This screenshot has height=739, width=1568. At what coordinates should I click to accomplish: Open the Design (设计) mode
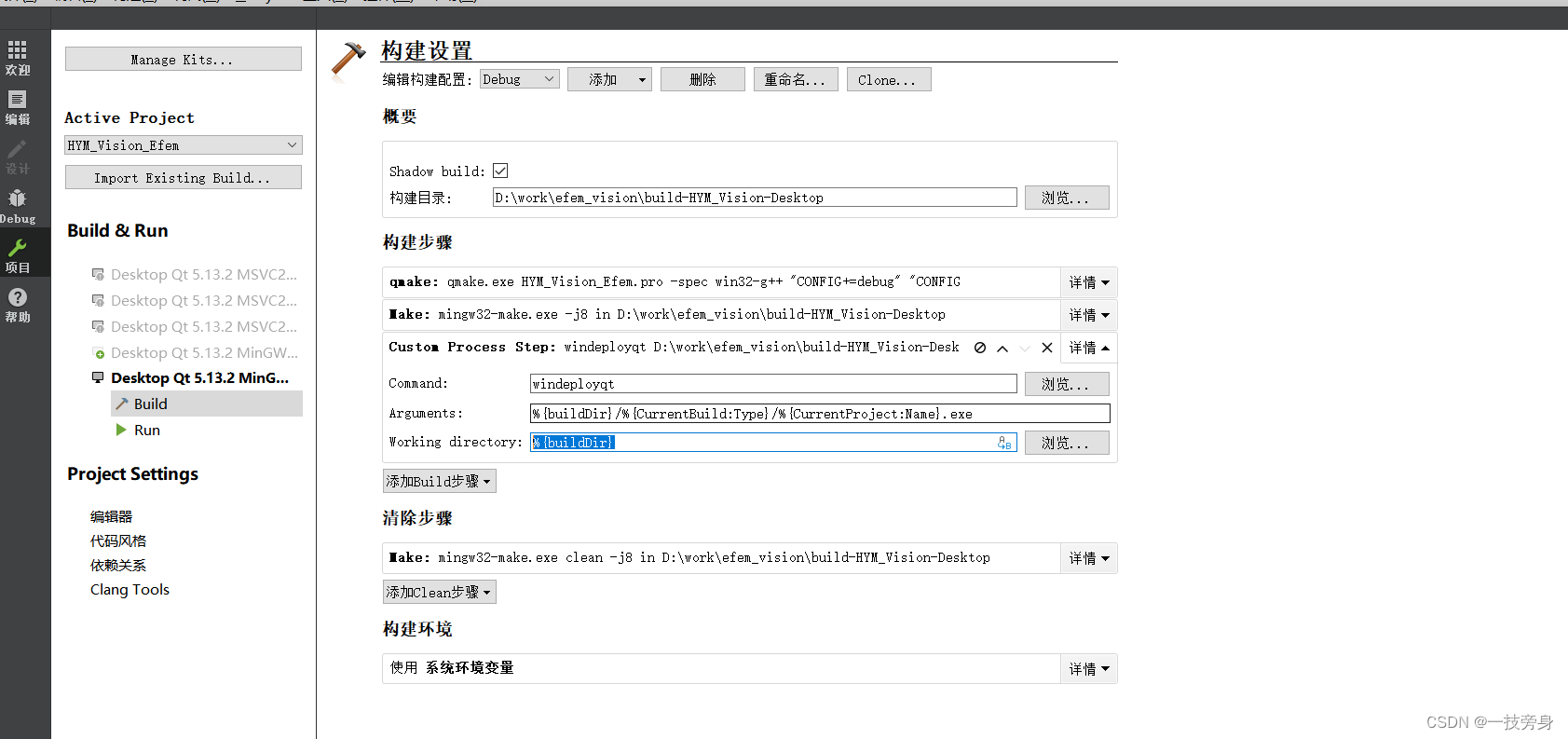tap(18, 157)
